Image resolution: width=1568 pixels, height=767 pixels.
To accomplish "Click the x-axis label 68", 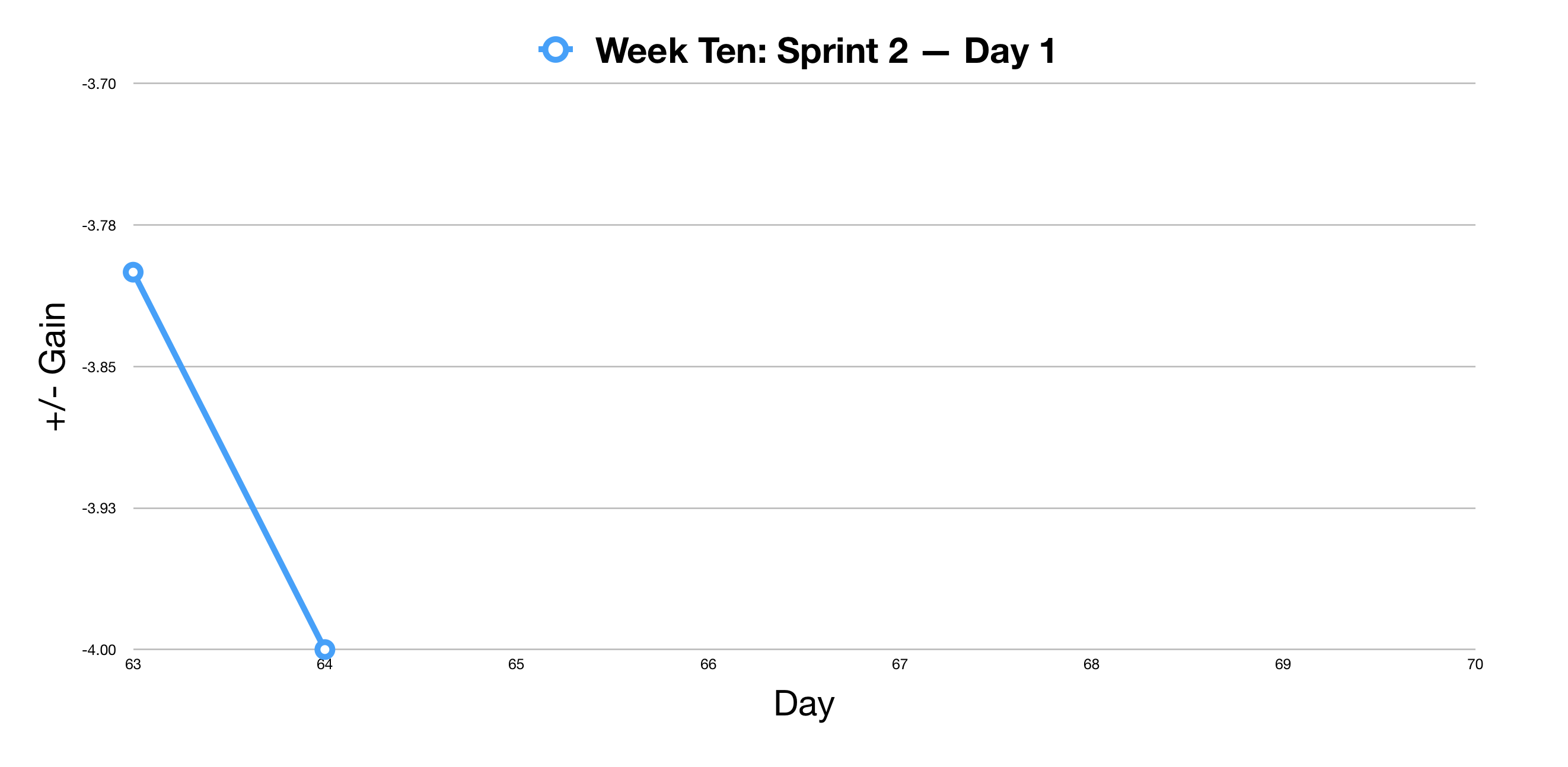I will point(1091,664).
